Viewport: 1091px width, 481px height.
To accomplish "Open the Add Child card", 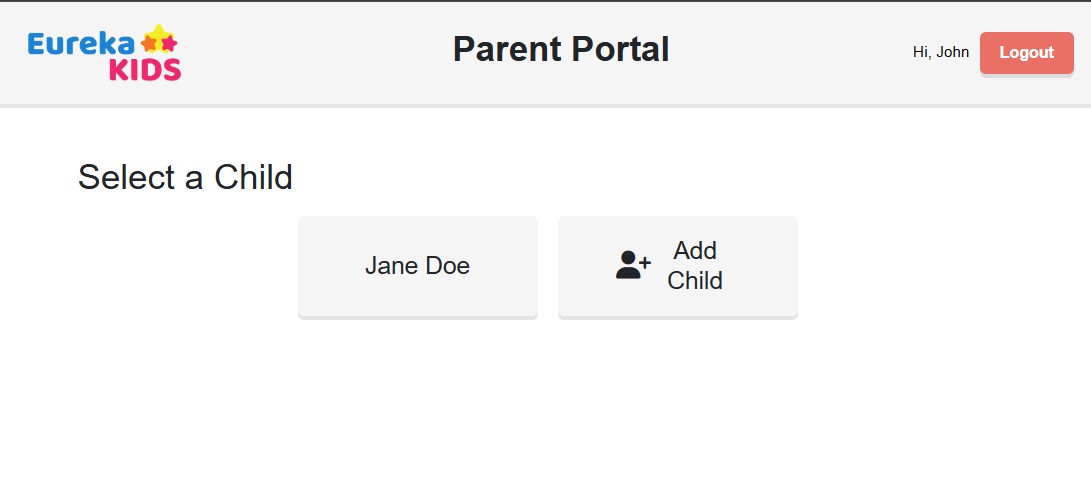I will point(678,267).
